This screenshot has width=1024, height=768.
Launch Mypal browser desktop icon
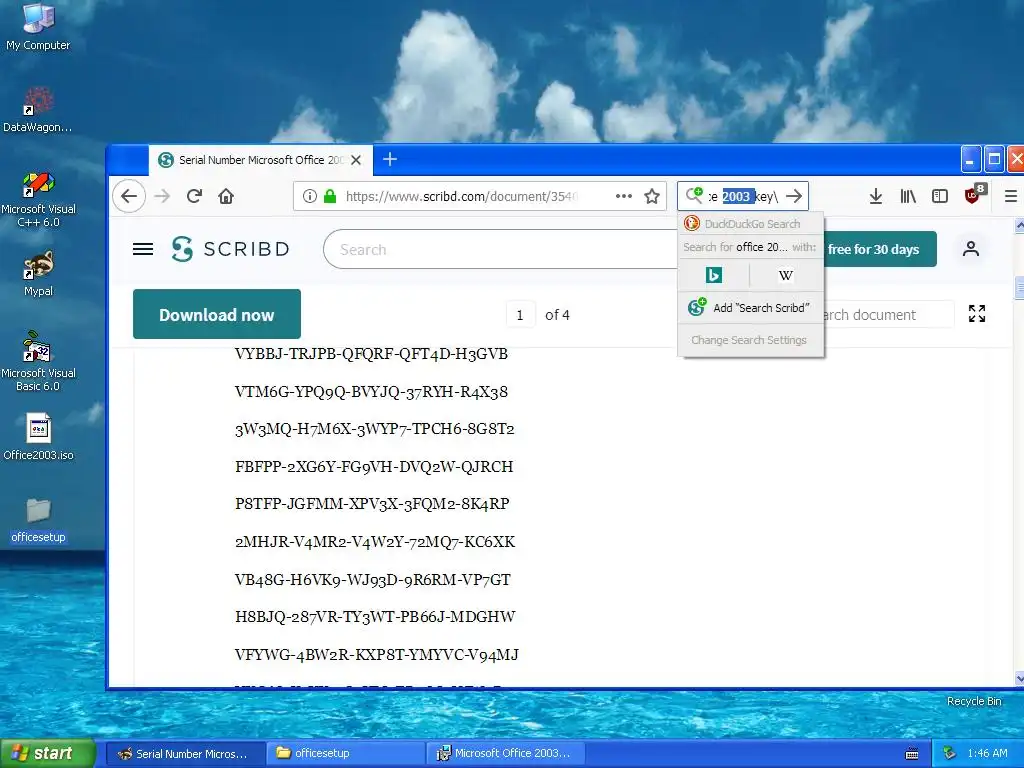38,274
